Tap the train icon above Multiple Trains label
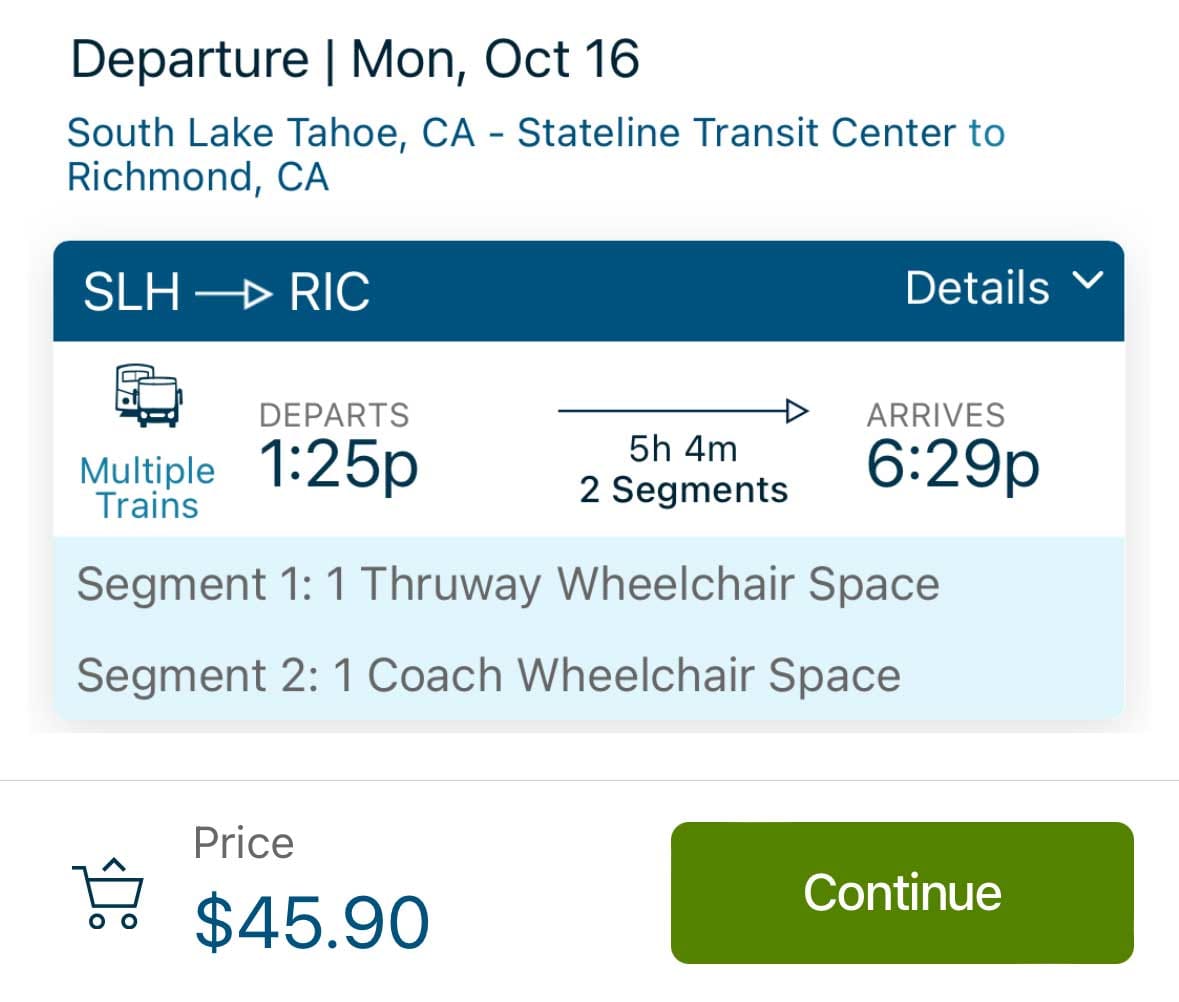This screenshot has height=1002, width=1179. [147, 394]
